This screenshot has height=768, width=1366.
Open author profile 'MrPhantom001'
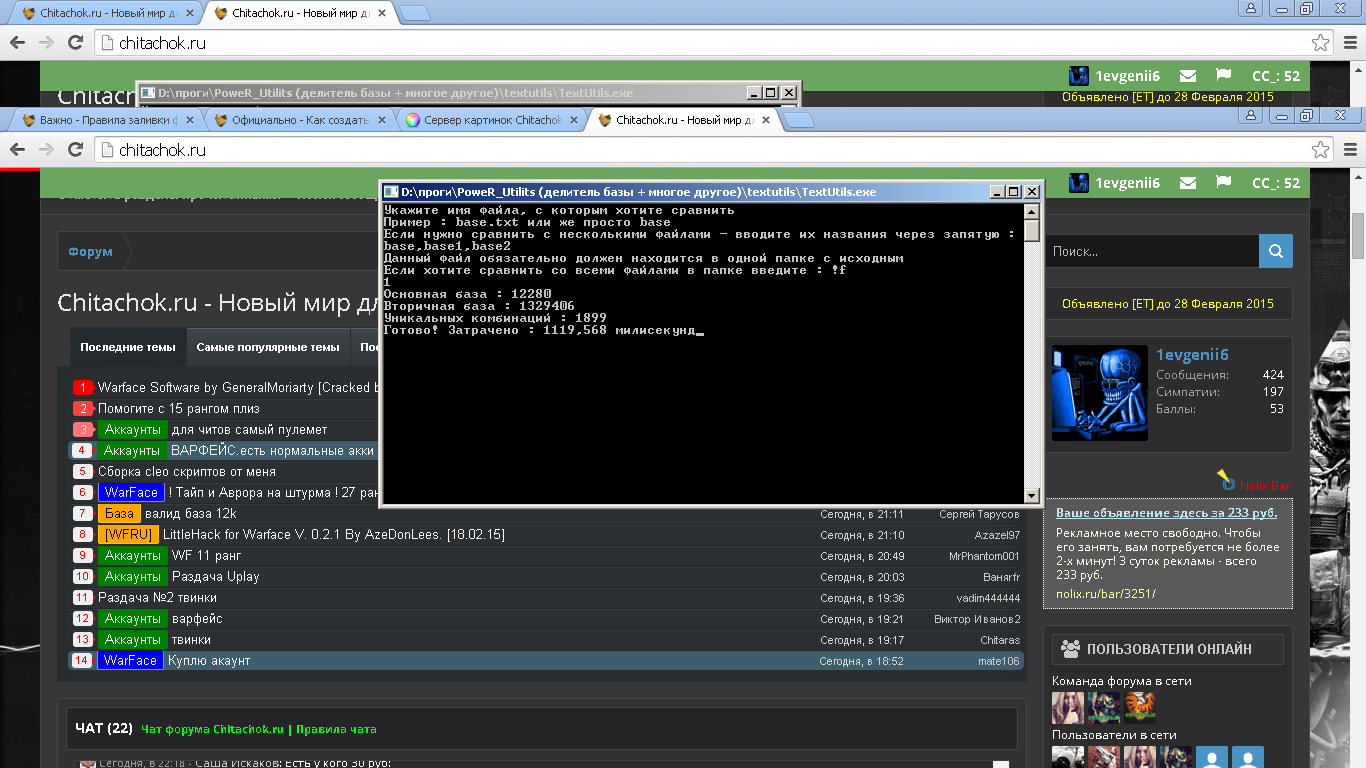984,556
